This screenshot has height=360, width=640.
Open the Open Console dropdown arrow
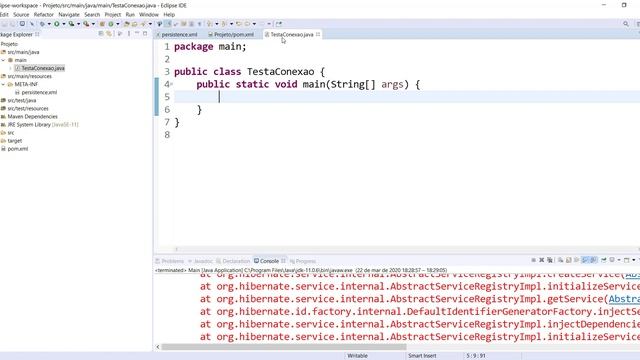coord(634,260)
